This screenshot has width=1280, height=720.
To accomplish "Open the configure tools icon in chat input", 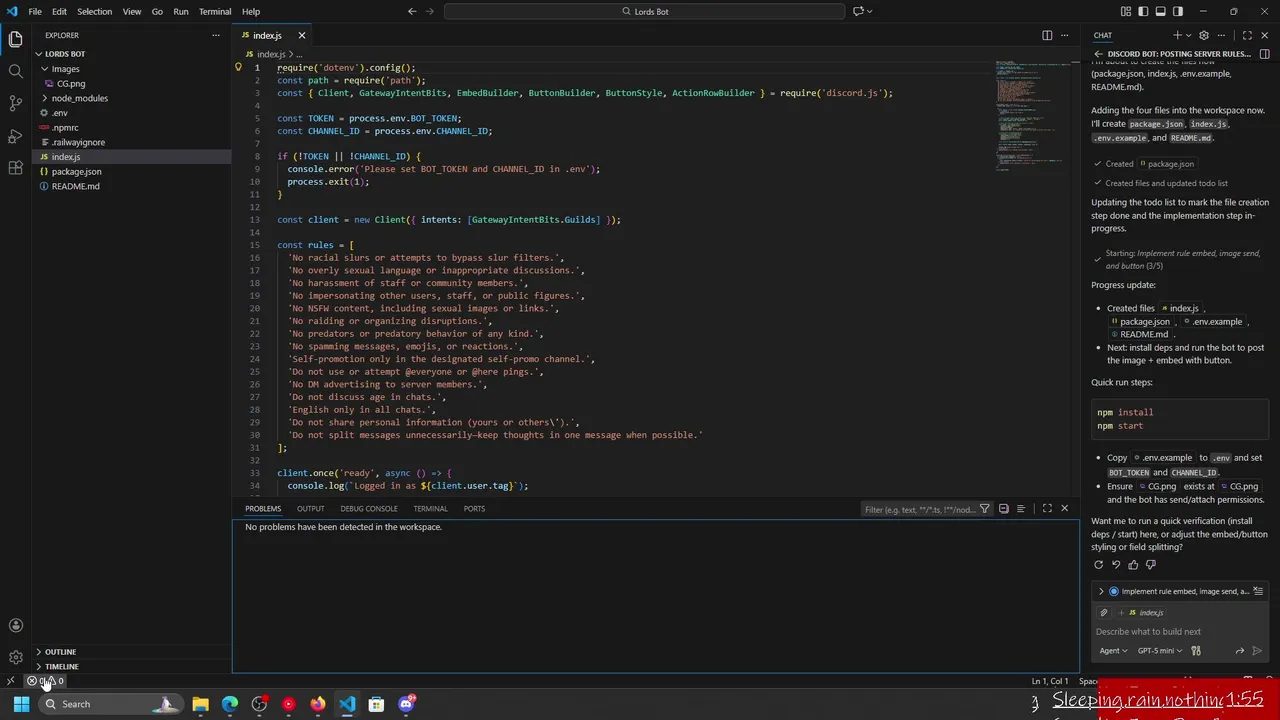I will click(1196, 651).
